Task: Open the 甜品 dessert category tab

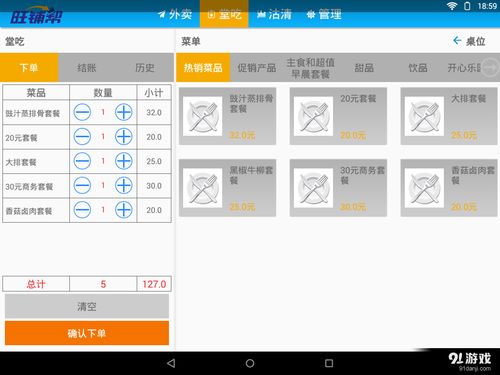Action: (364, 68)
